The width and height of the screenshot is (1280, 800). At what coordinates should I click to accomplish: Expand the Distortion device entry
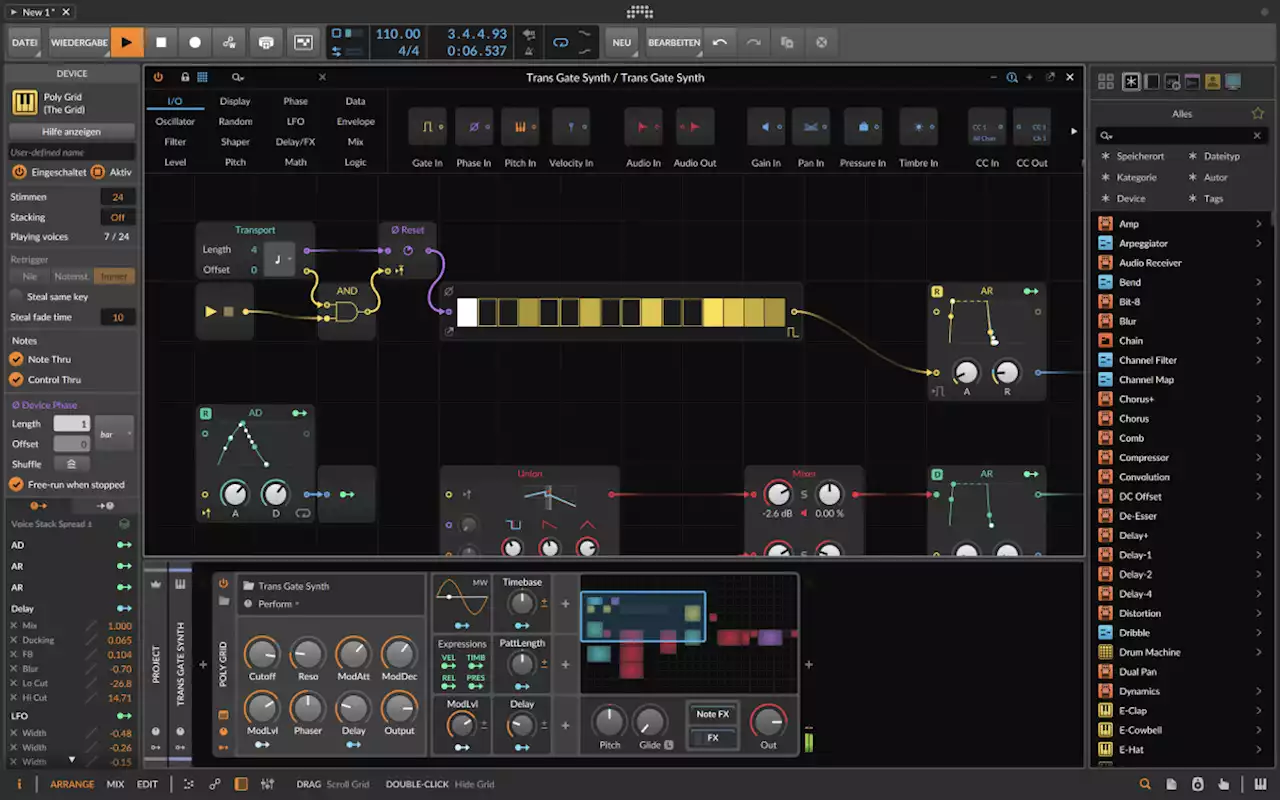click(1259, 613)
